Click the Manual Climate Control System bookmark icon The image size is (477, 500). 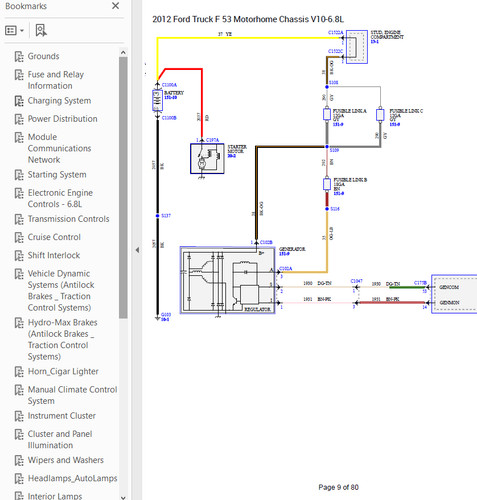tap(19, 390)
